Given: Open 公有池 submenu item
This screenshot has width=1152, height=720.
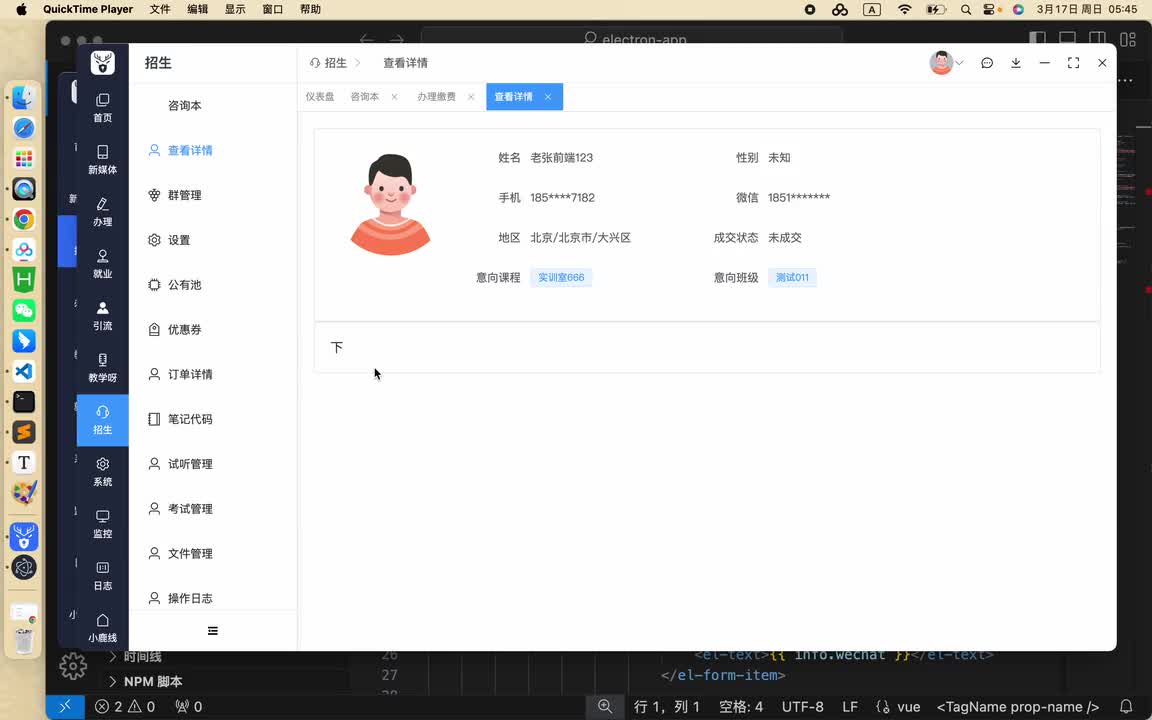Looking at the screenshot, I should coord(184,285).
